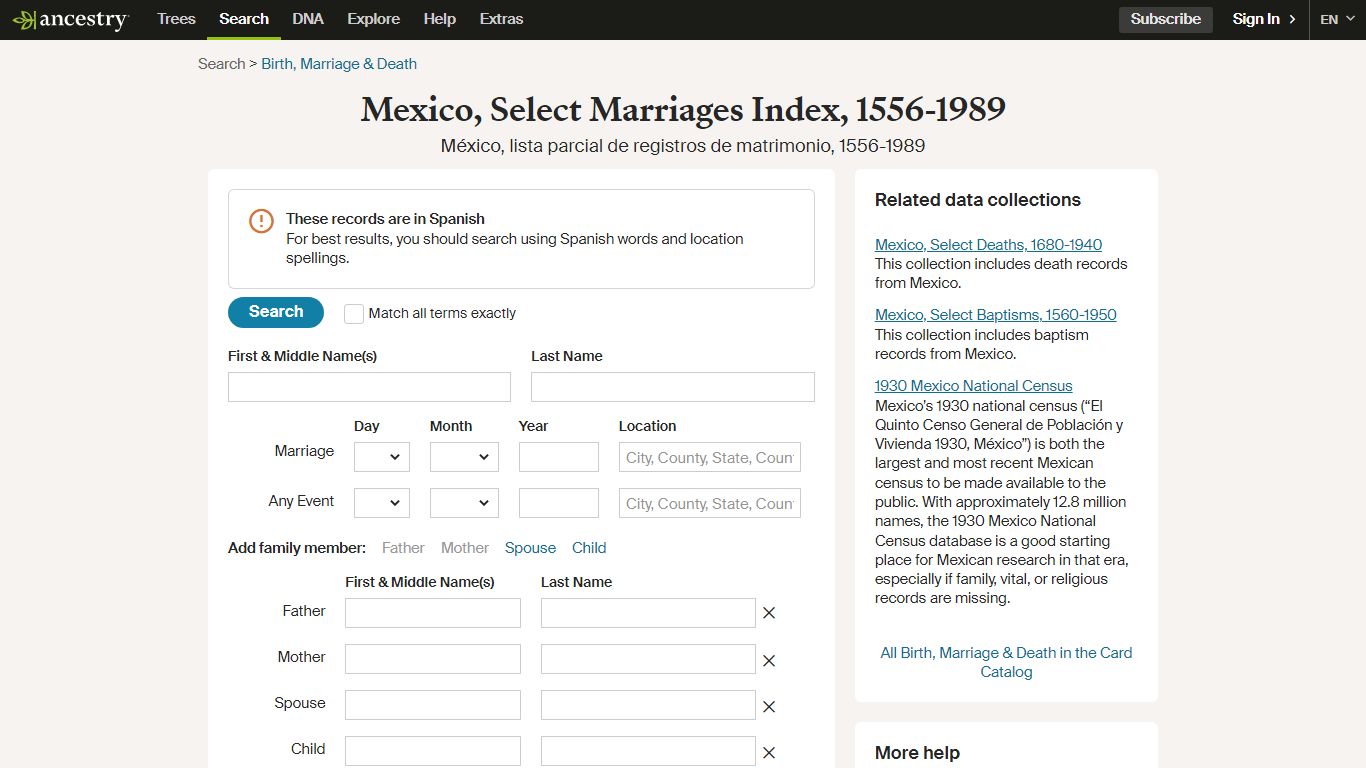Click 'These records are in Spanish' text
The height and width of the screenshot is (768, 1366).
[385, 219]
